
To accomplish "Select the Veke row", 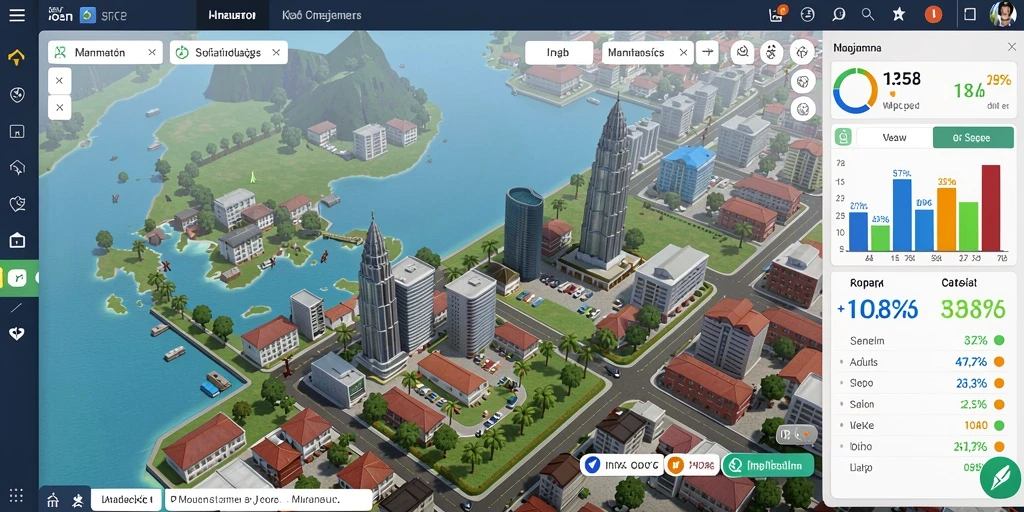I will tap(924, 425).
